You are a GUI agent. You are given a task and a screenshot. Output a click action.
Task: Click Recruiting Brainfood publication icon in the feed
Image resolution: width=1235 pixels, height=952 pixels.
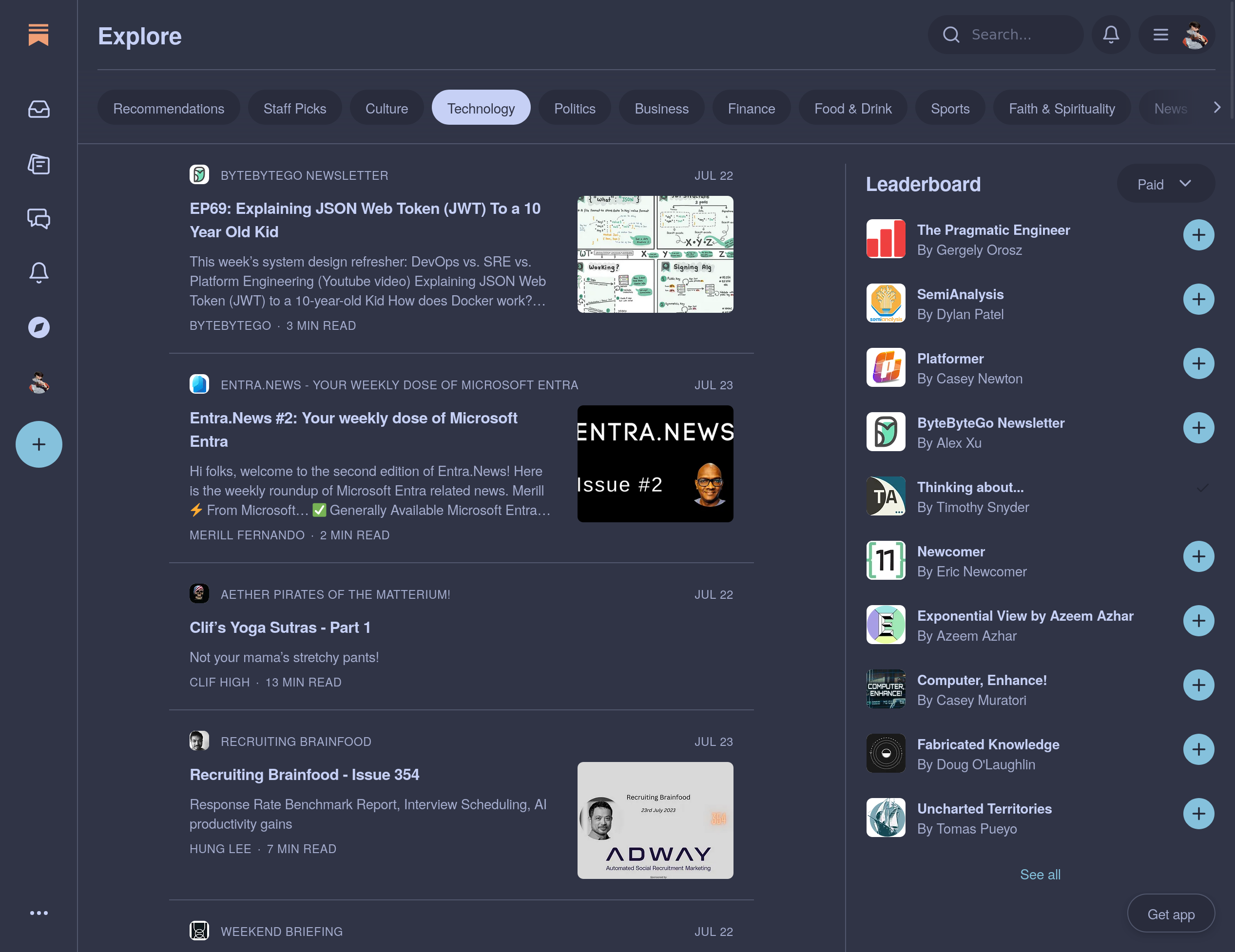click(x=199, y=741)
